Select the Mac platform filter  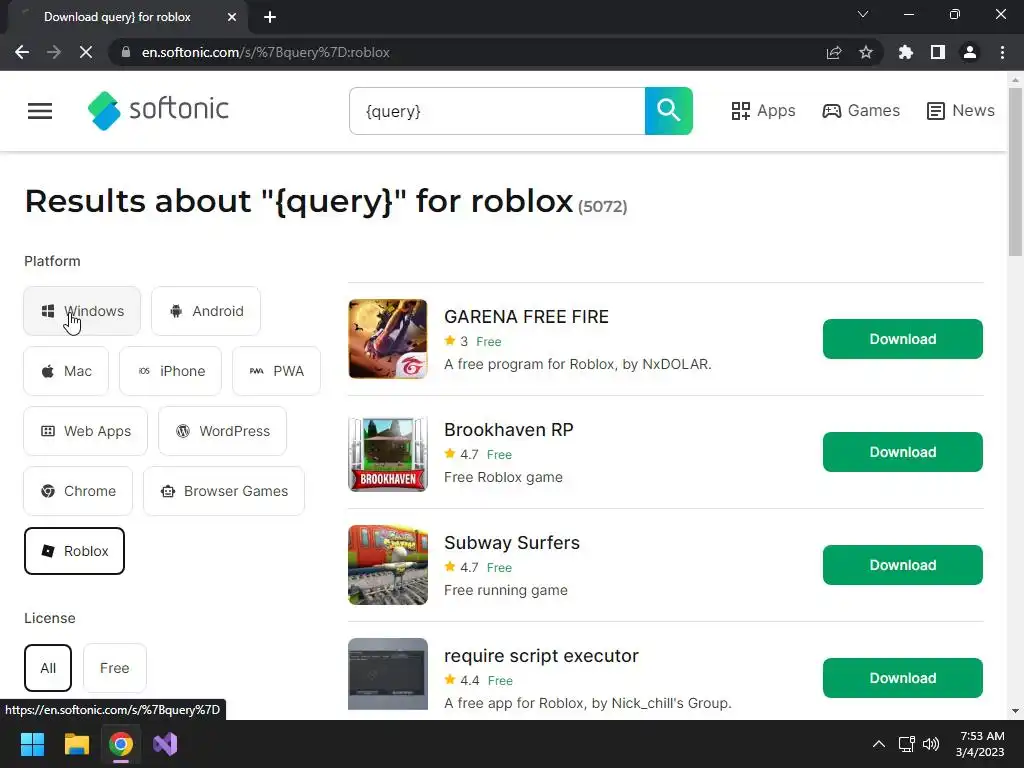point(66,371)
